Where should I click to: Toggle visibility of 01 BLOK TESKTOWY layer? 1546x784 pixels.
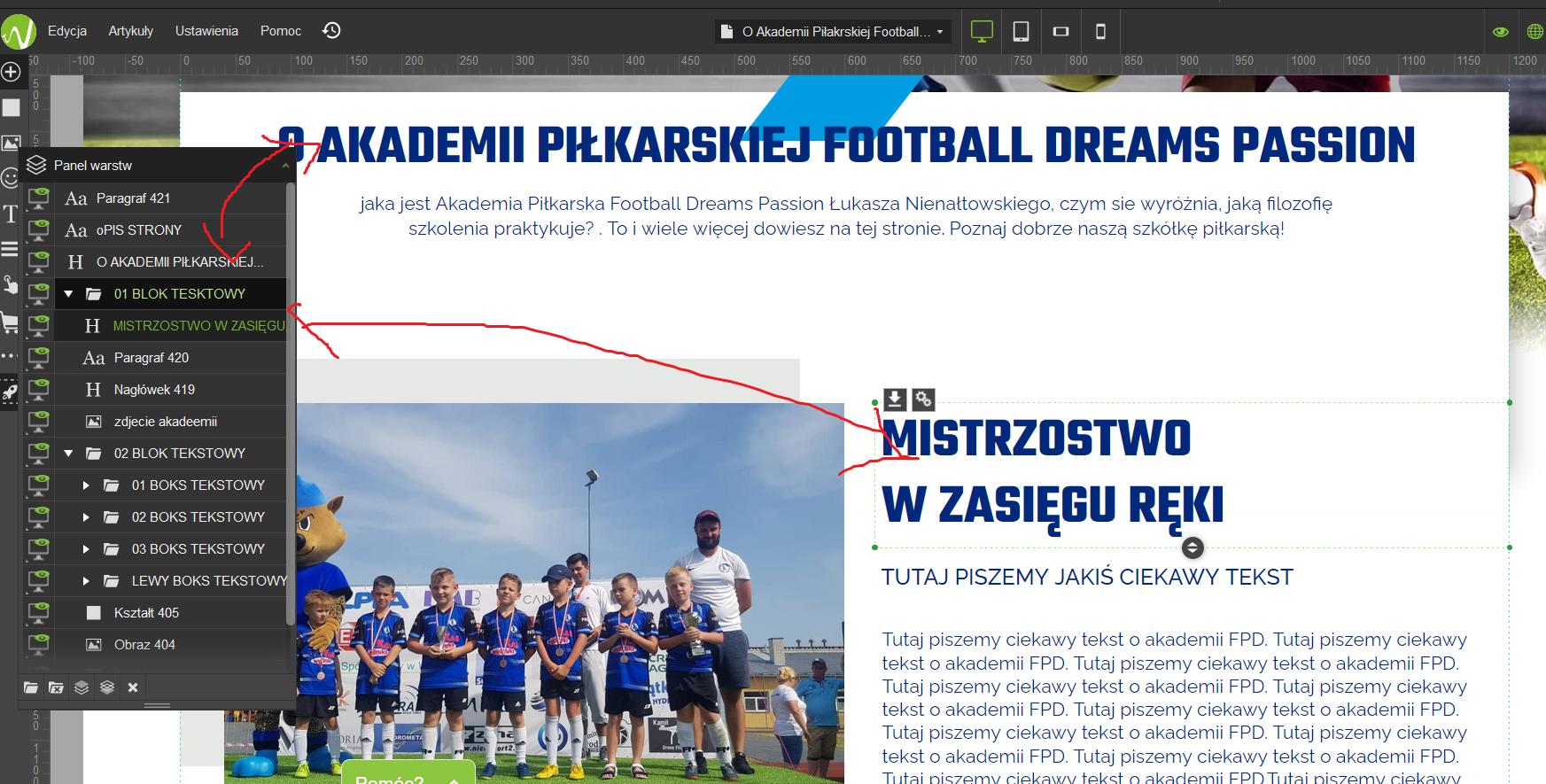pos(38,294)
